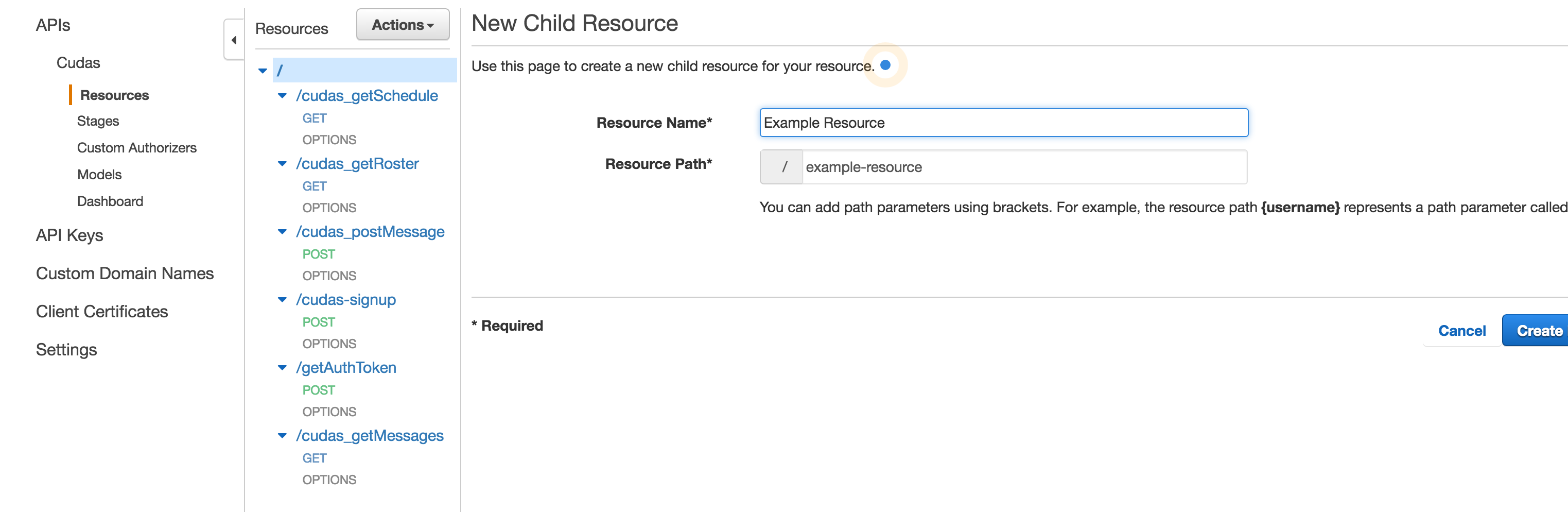The image size is (1568, 512).
Task: Select the /cudas_postMessage resource
Action: (x=370, y=232)
